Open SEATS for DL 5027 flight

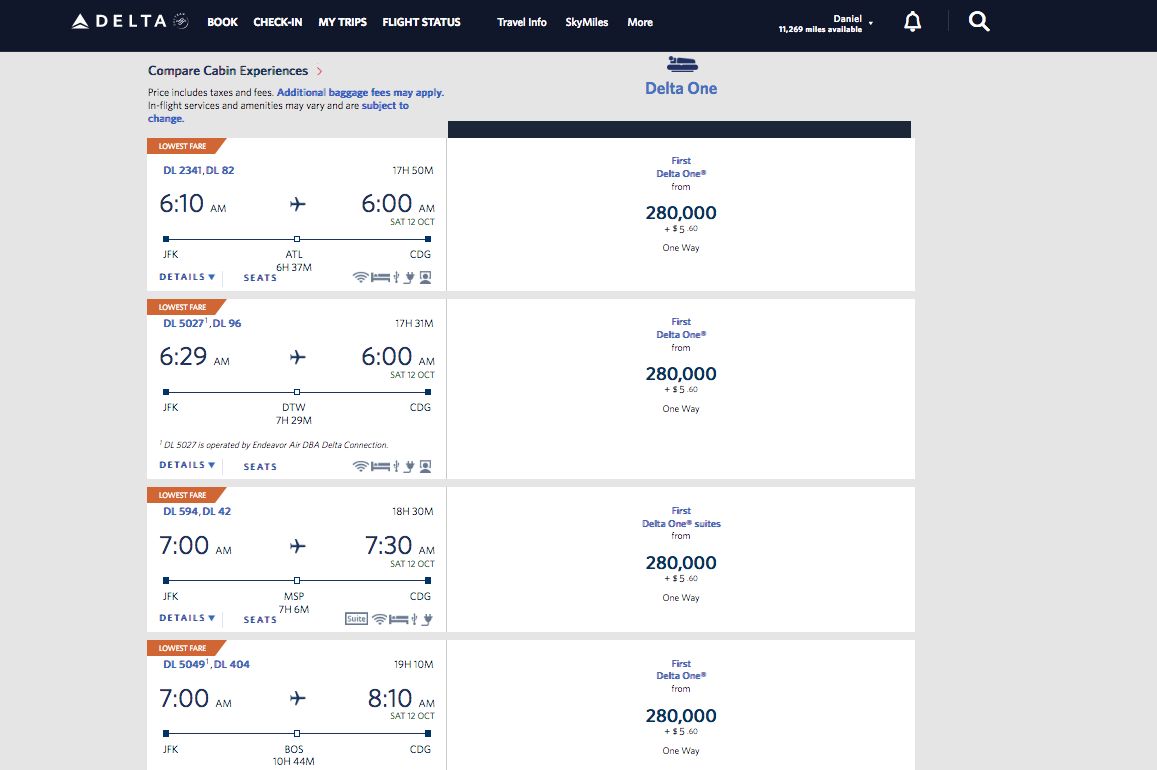tap(260, 467)
